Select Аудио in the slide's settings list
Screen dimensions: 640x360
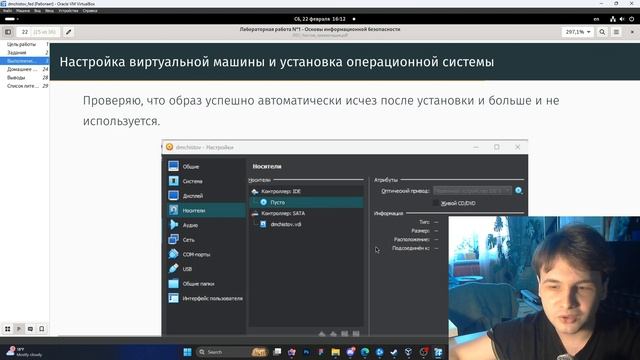206,225
